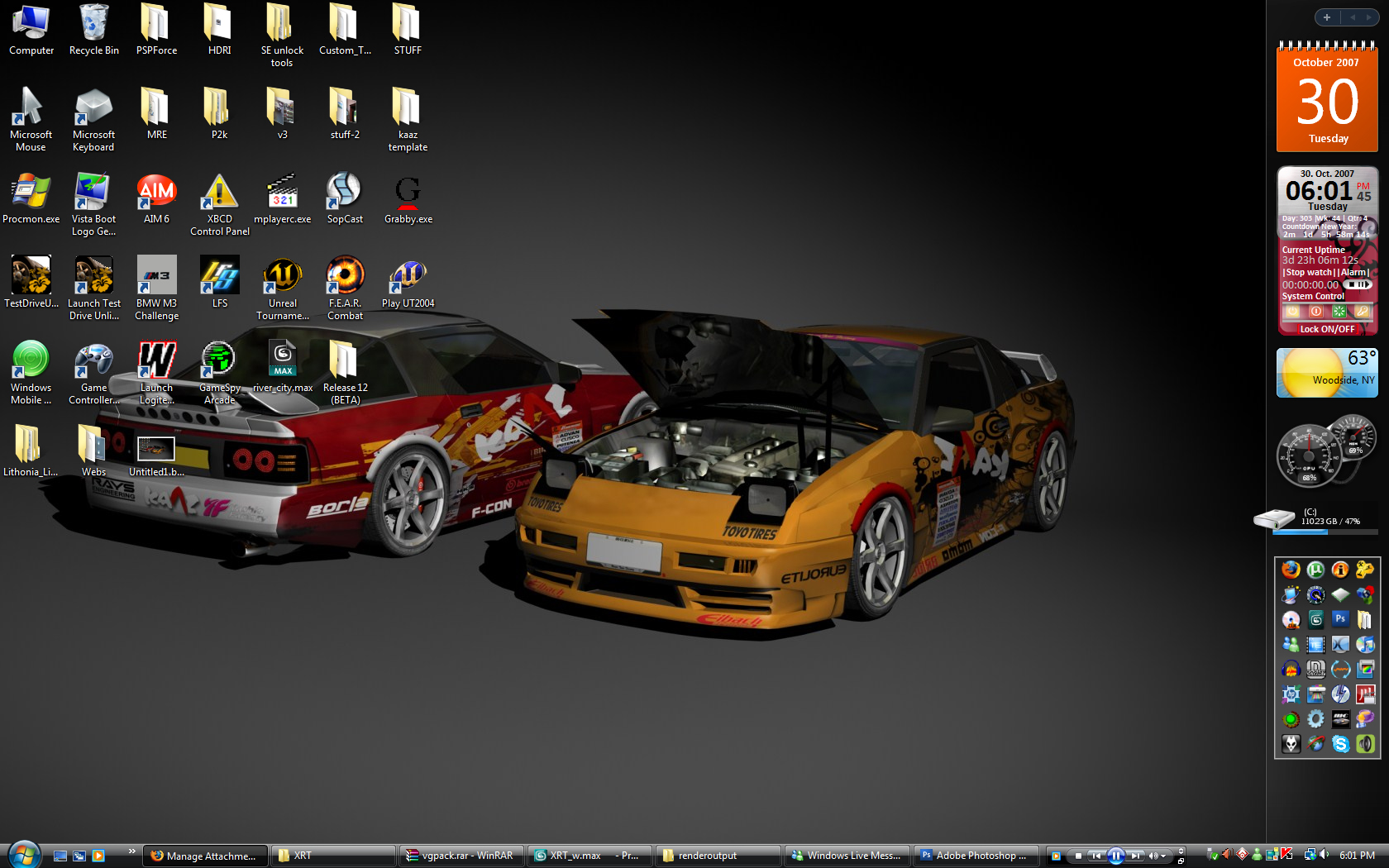
Task: Select the Computer desktop icon
Action: tap(31, 30)
